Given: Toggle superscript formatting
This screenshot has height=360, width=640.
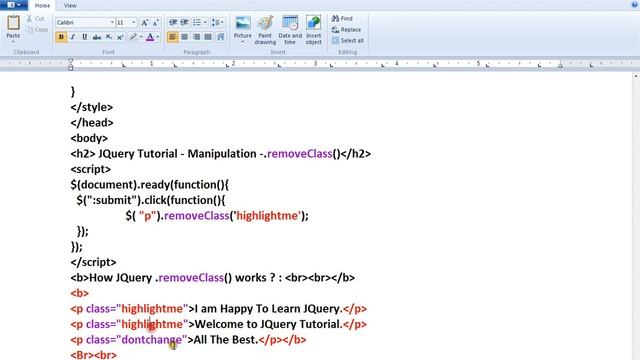Looking at the screenshot, I should point(120,37).
